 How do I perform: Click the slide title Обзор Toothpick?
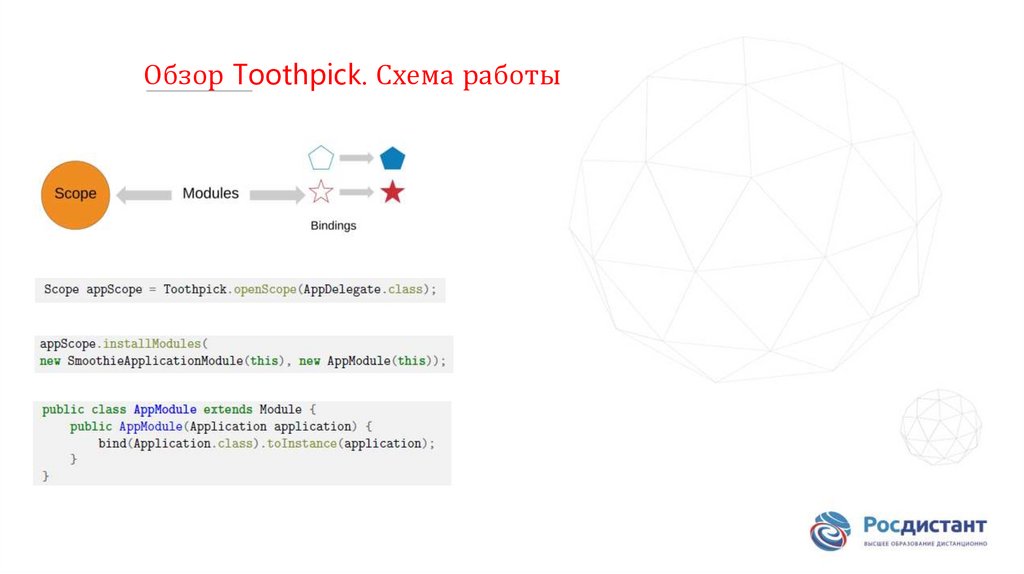(352, 75)
